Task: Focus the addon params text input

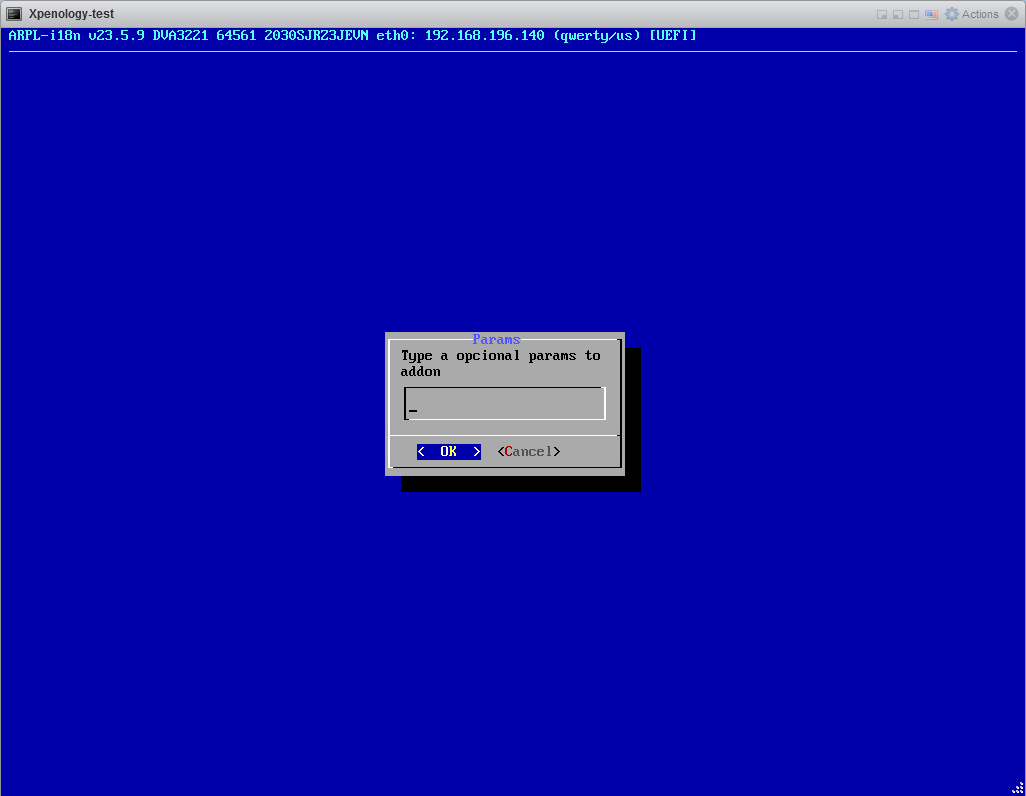Action: [504, 404]
